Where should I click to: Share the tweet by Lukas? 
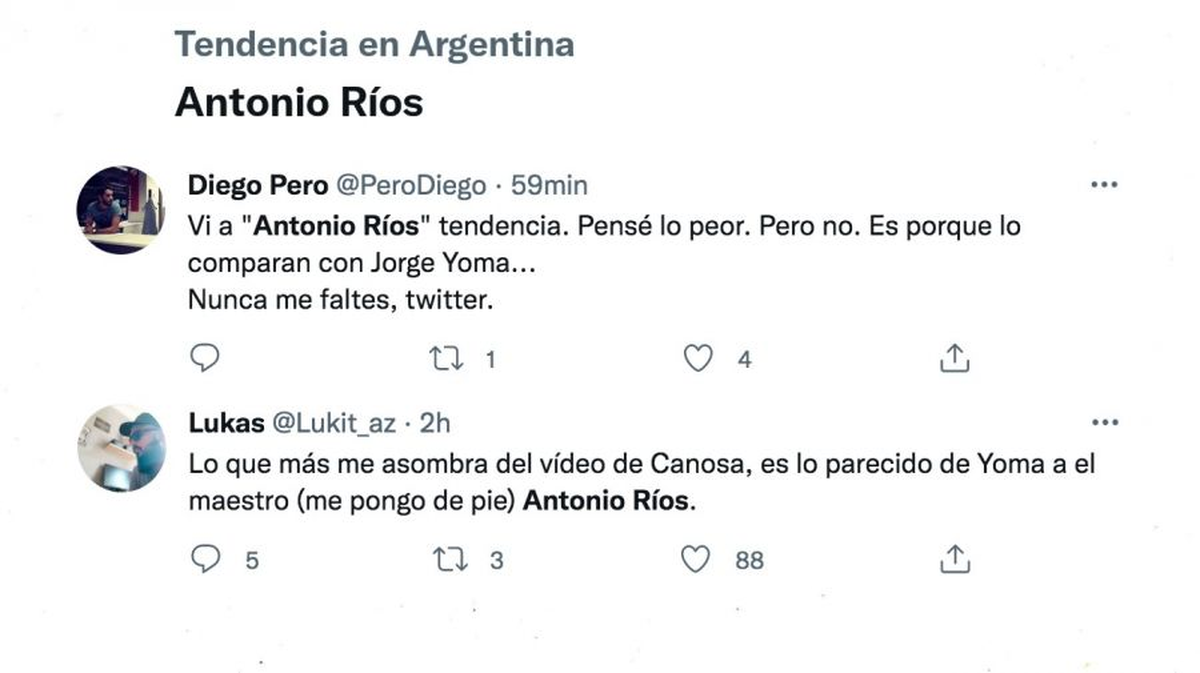click(x=955, y=559)
